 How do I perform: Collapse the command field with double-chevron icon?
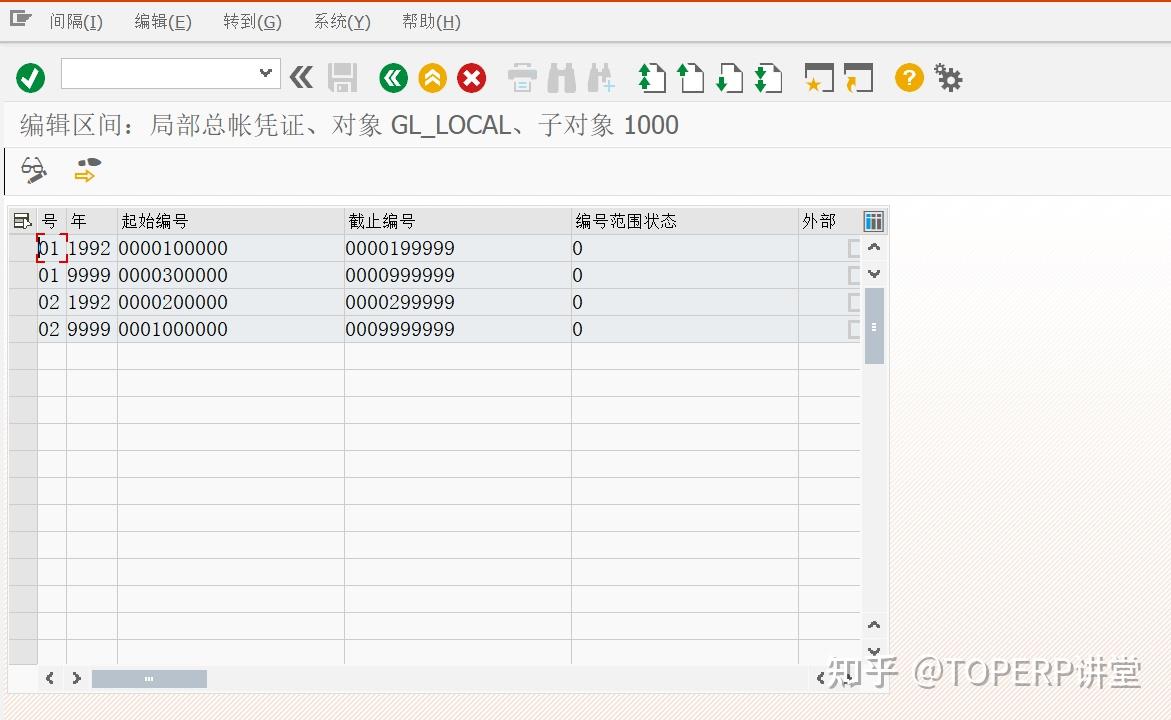coord(301,77)
